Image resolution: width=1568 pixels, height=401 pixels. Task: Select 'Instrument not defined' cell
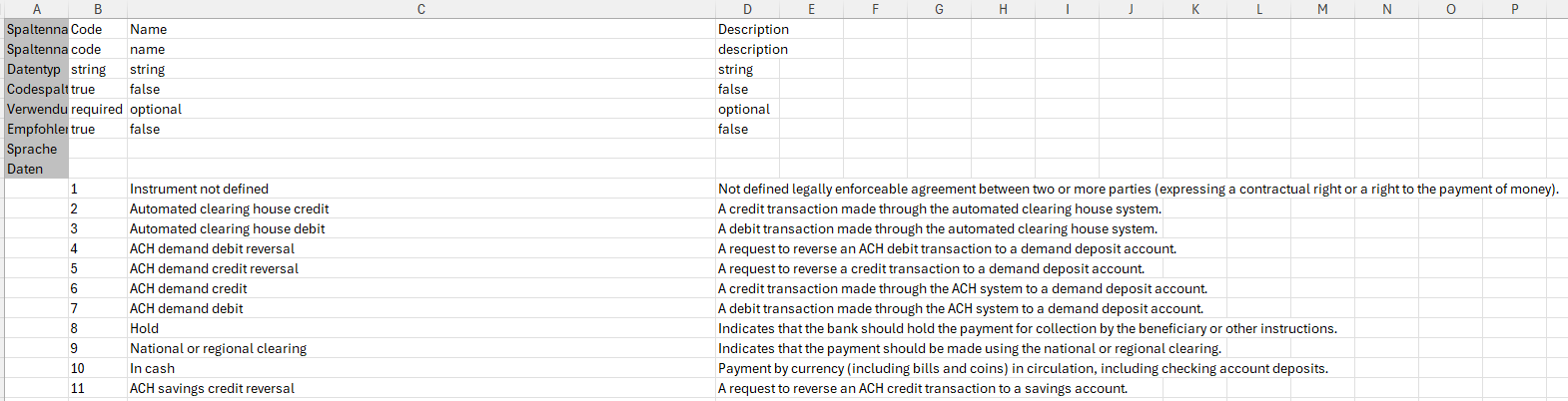[421, 189]
